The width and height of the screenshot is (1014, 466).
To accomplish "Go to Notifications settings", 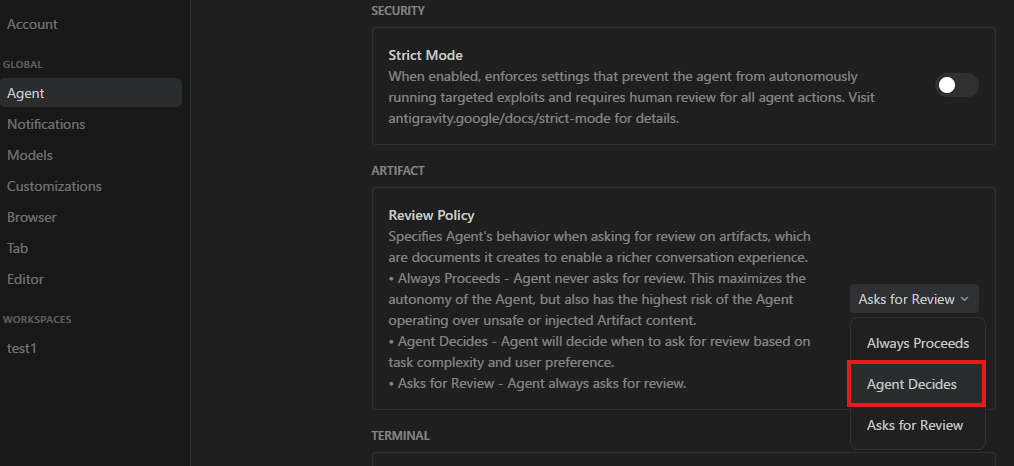I will (46, 124).
